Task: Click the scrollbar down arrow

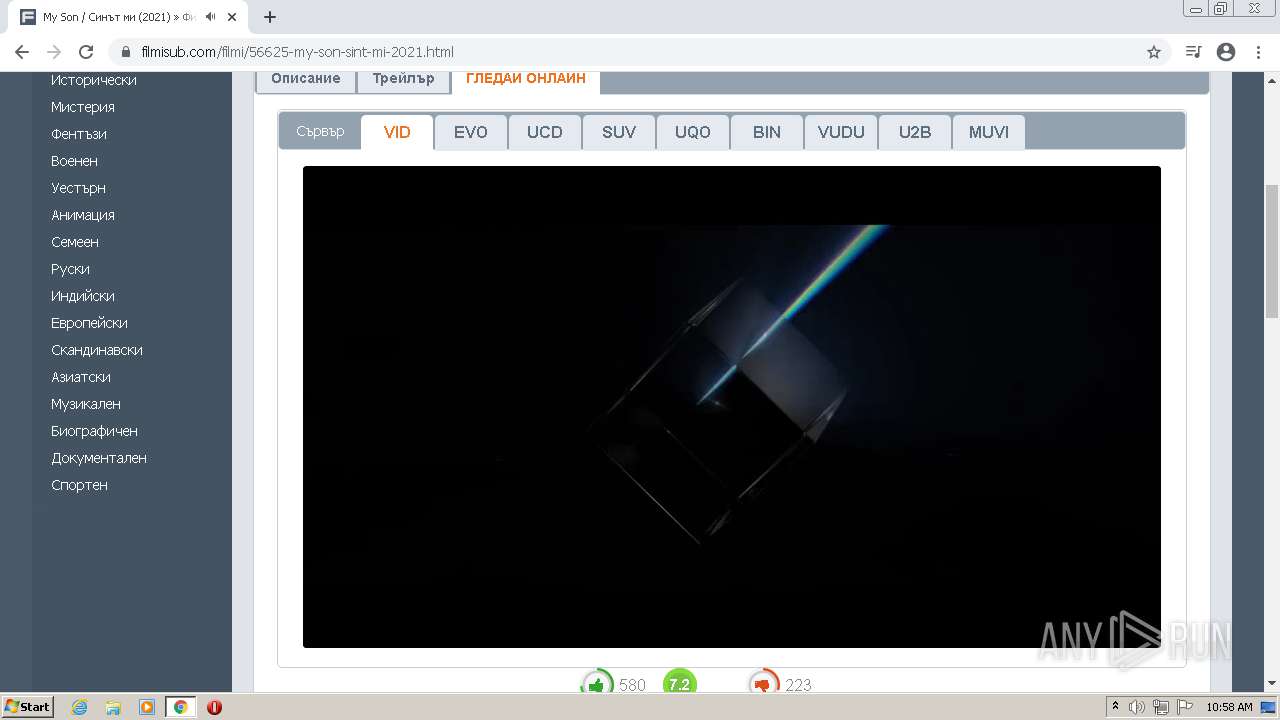Action: [x=1272, y=683]
